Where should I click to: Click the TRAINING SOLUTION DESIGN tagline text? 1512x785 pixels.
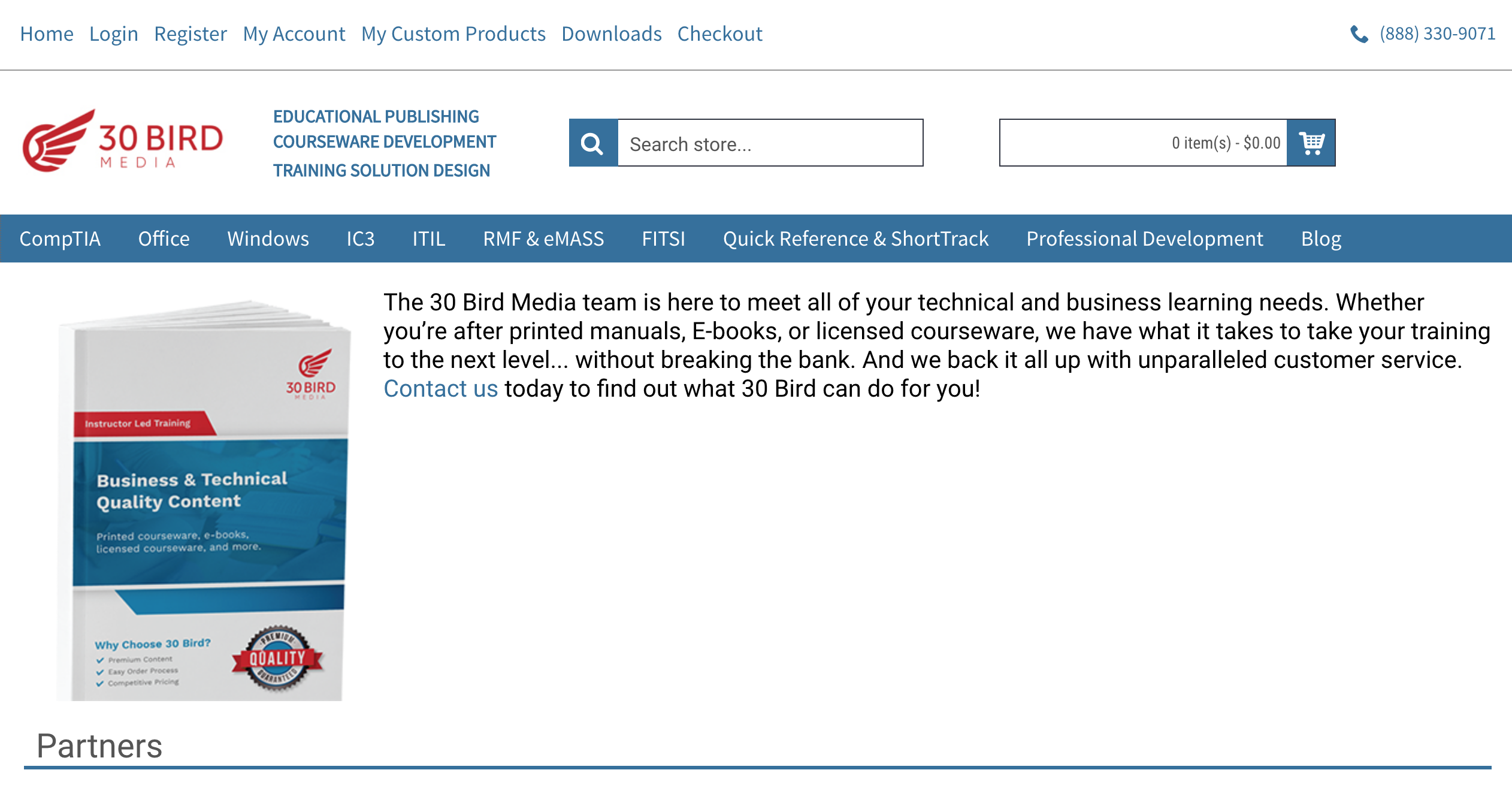point(382,171)
